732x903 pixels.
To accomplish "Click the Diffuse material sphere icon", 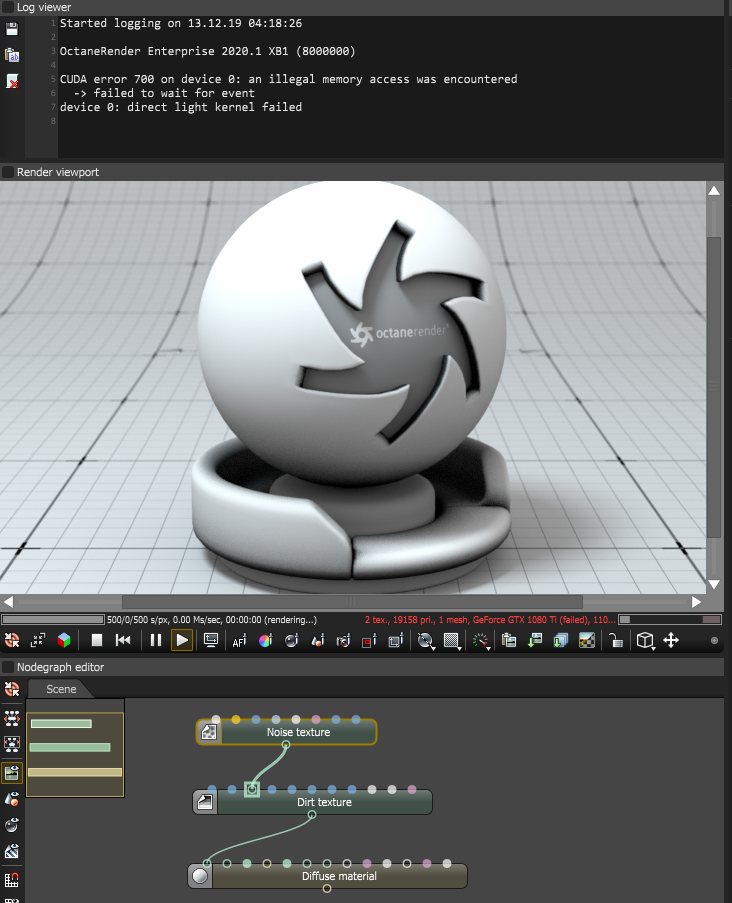I will pyautogui.click(x=200, y=877).
